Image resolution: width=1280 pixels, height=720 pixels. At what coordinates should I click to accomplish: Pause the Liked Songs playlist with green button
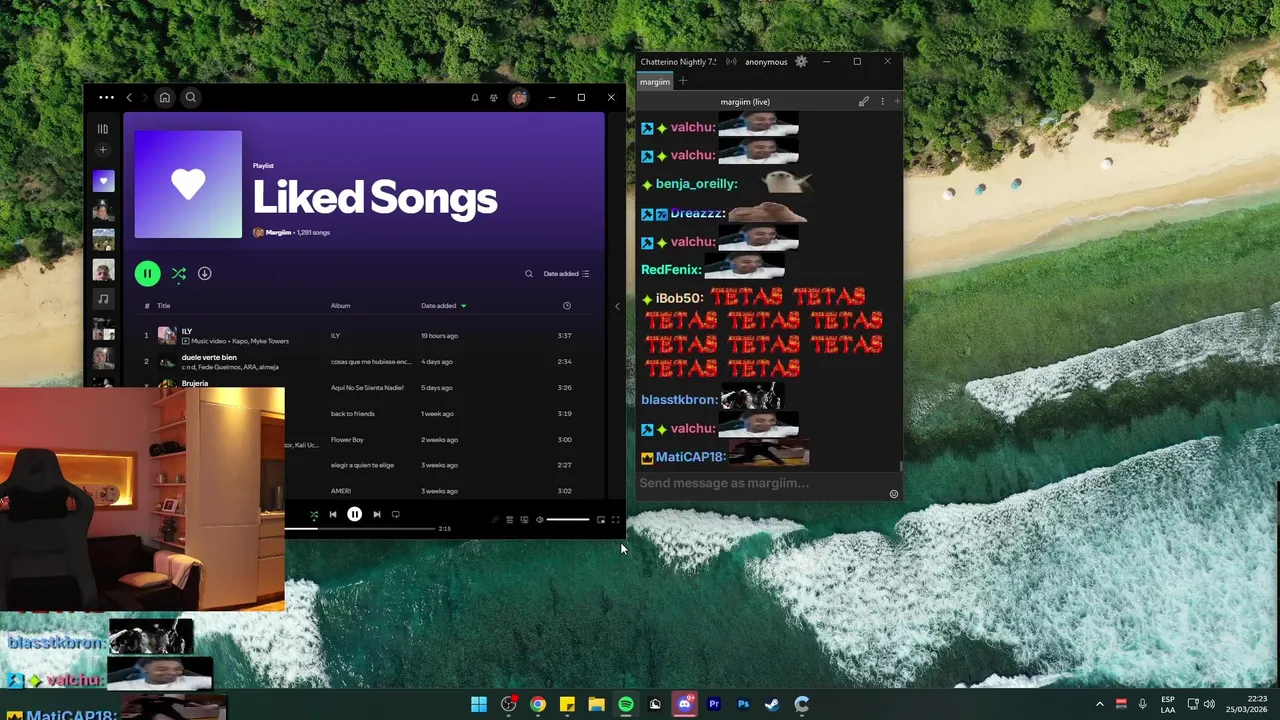point(147,273)
